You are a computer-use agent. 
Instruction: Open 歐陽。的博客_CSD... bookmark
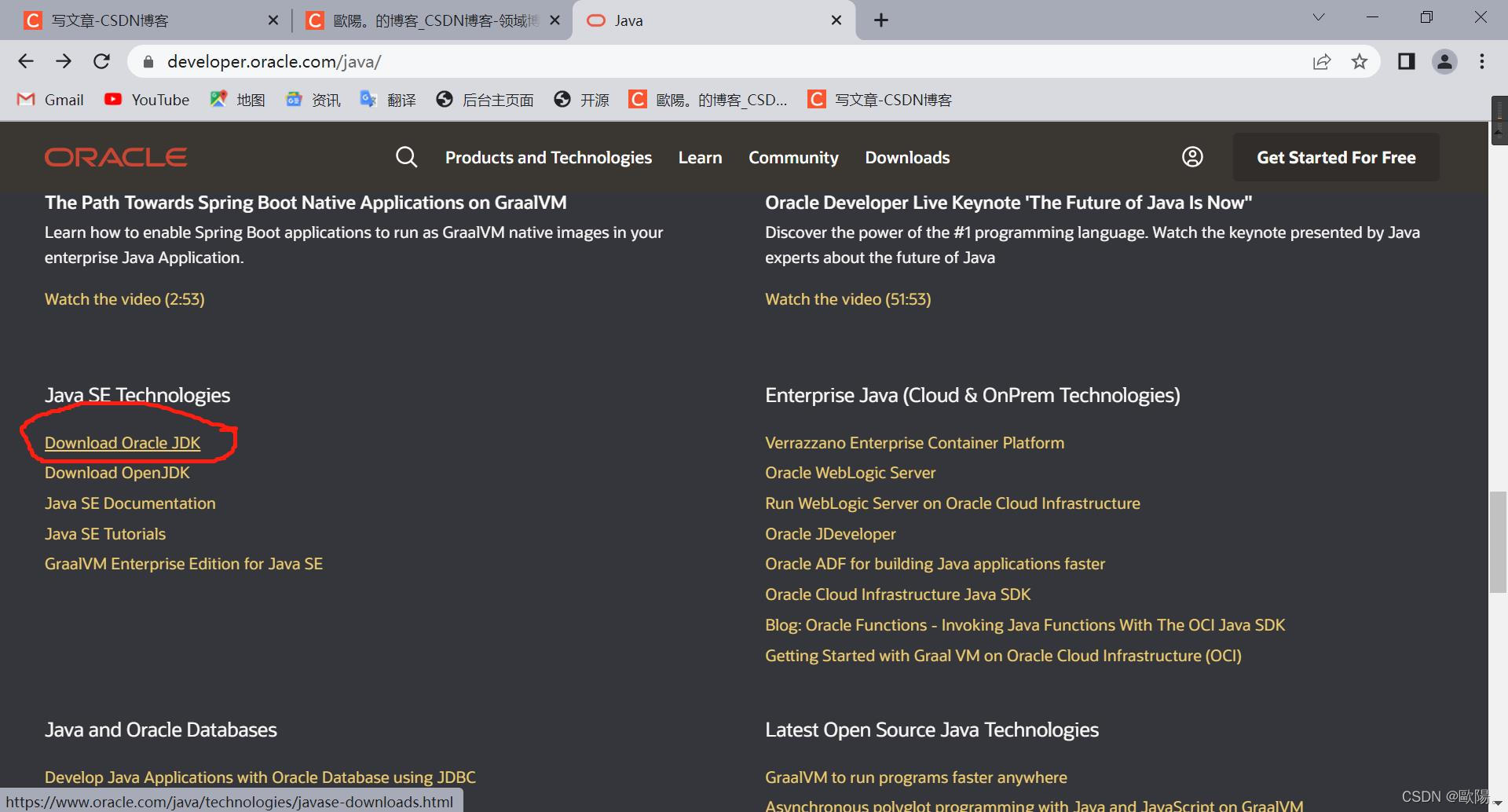point(708,100)
